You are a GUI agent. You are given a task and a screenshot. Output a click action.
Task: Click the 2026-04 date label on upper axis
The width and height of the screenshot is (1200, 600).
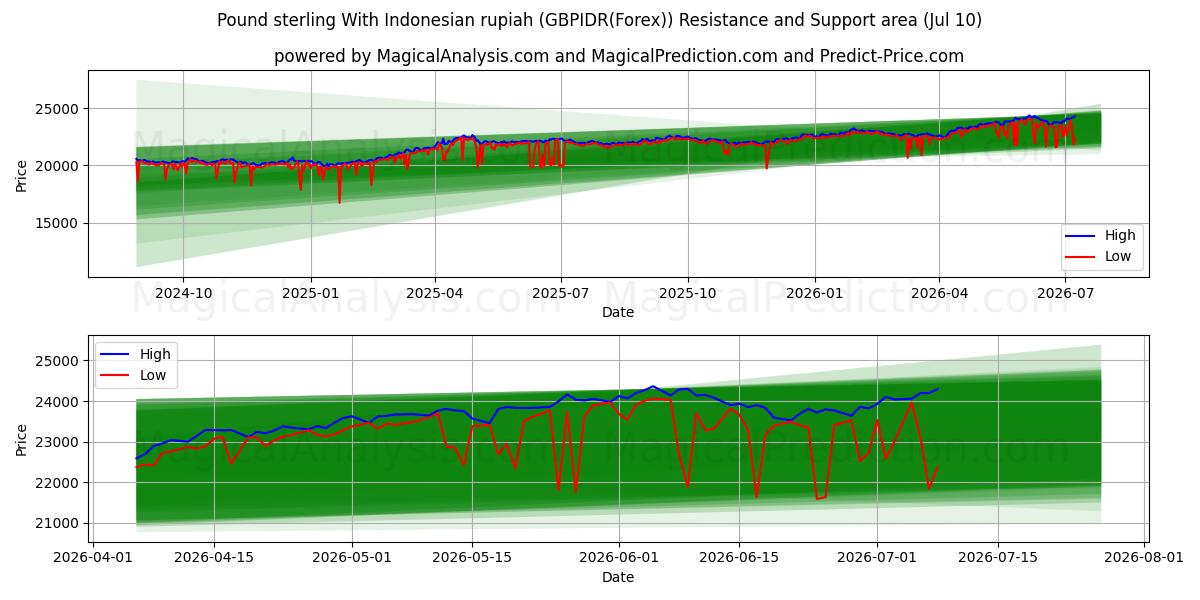[x=938, y=294]
